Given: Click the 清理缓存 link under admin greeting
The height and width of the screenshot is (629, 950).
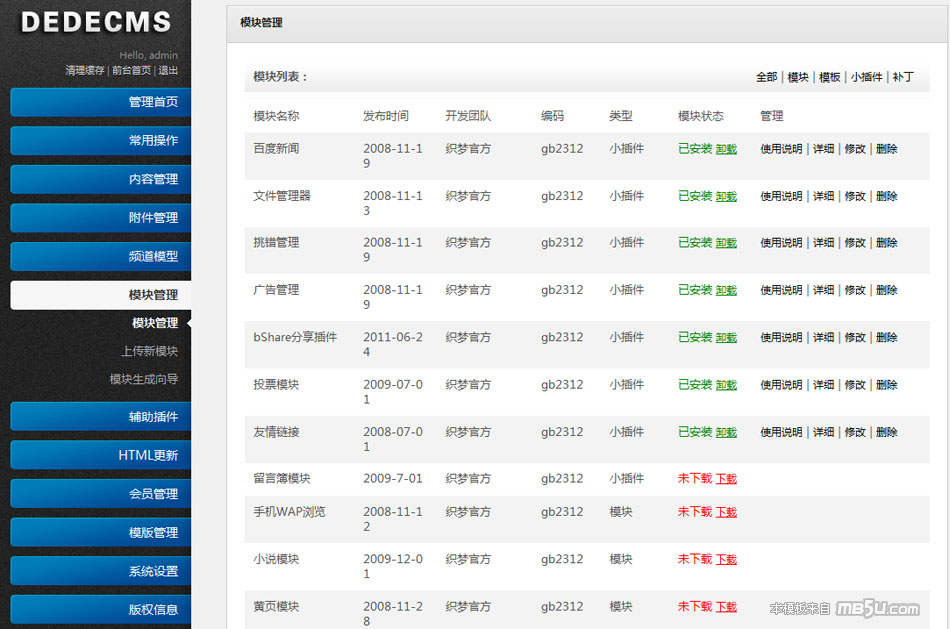Looking at the screenshot, I should point(85,71).
